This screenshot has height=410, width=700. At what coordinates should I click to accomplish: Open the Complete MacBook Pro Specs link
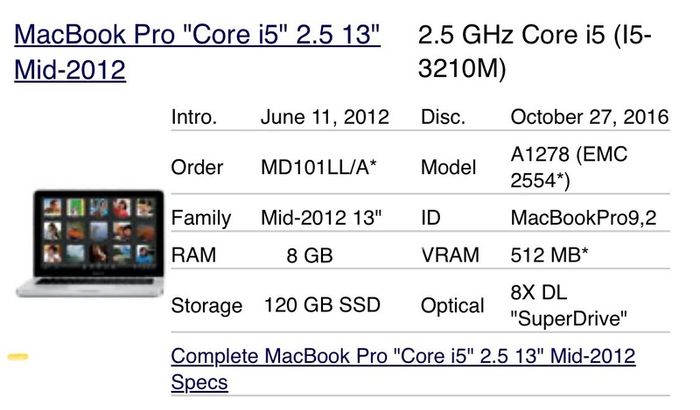403,369
